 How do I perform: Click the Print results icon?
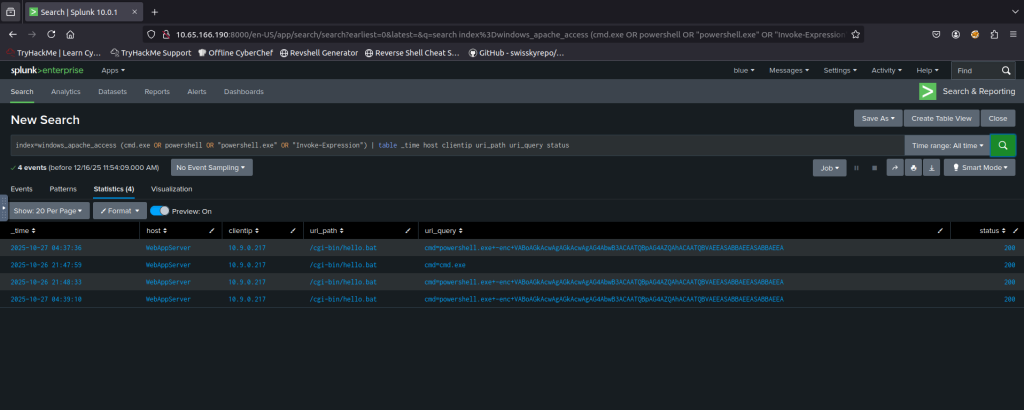(x=913, y=168)
